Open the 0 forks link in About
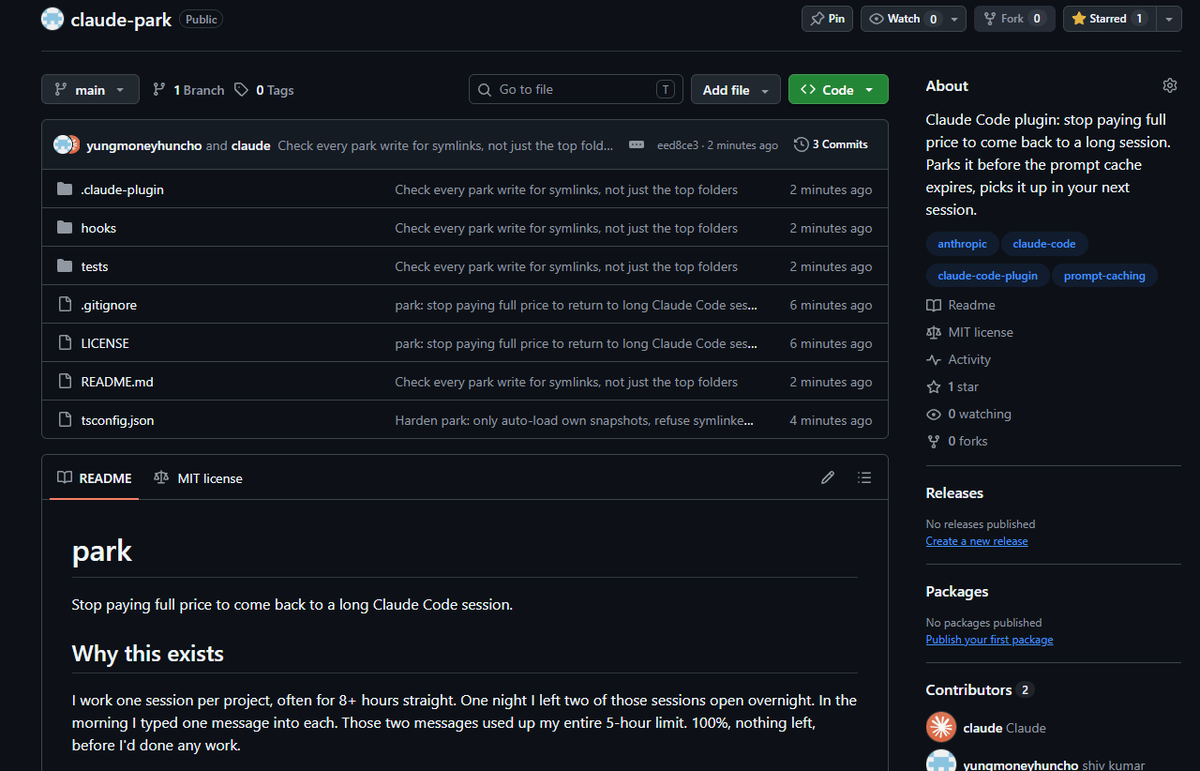 coord(957,441)
